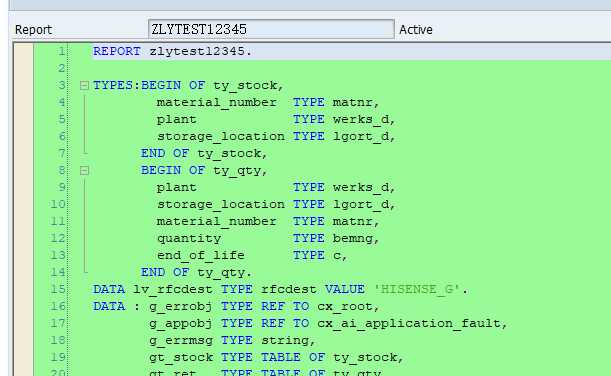The height and width of the screenshot is (376, 611).
Task: Click cx_ai_application_fault, on line 17
Action: pos(412,324)
